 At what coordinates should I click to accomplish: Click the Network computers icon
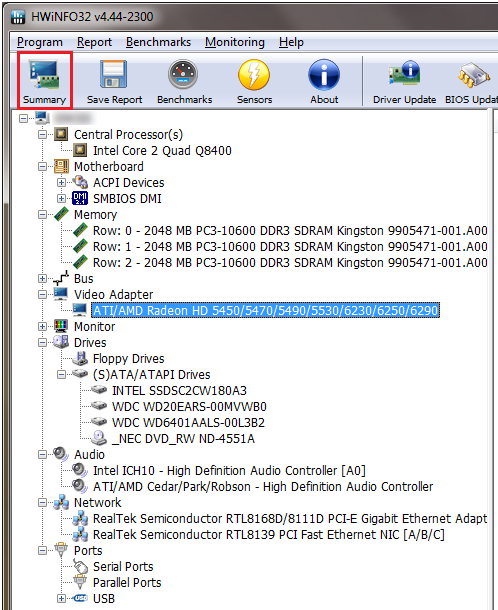pyautogui.click(x=61, y=502)
